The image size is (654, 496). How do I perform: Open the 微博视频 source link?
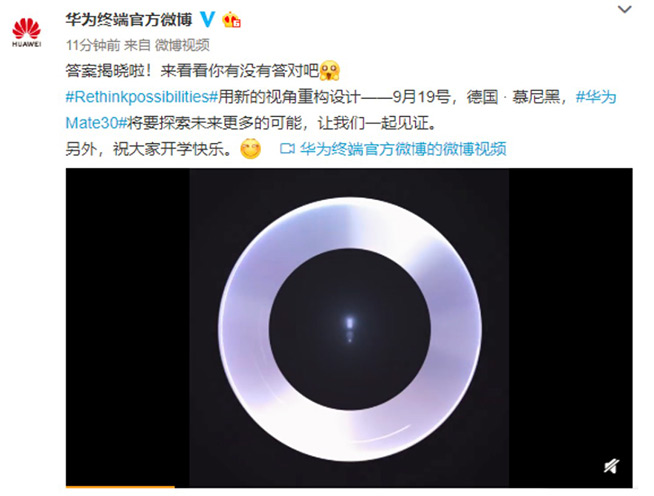[182, 45]
